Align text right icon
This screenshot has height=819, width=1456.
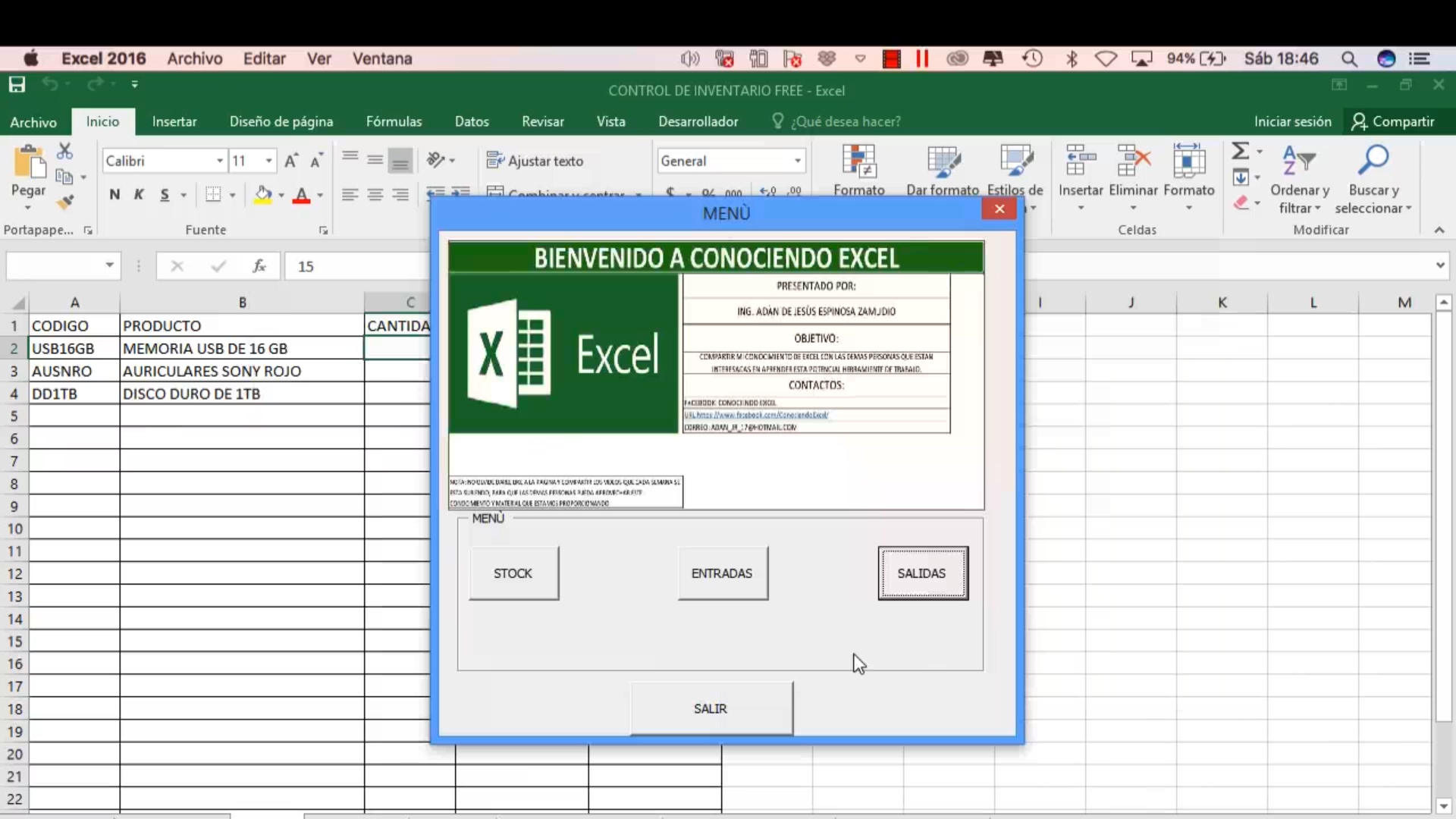pos(400,195)
